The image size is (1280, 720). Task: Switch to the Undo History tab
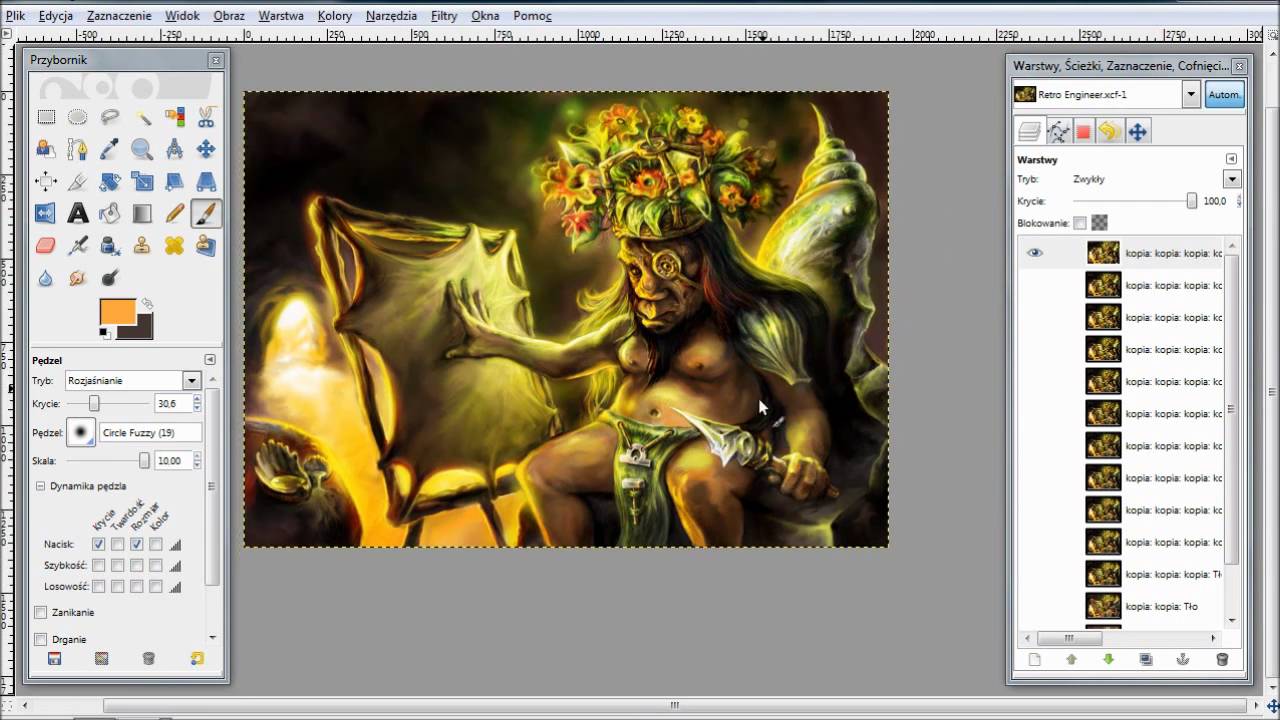pos(1108,131)
